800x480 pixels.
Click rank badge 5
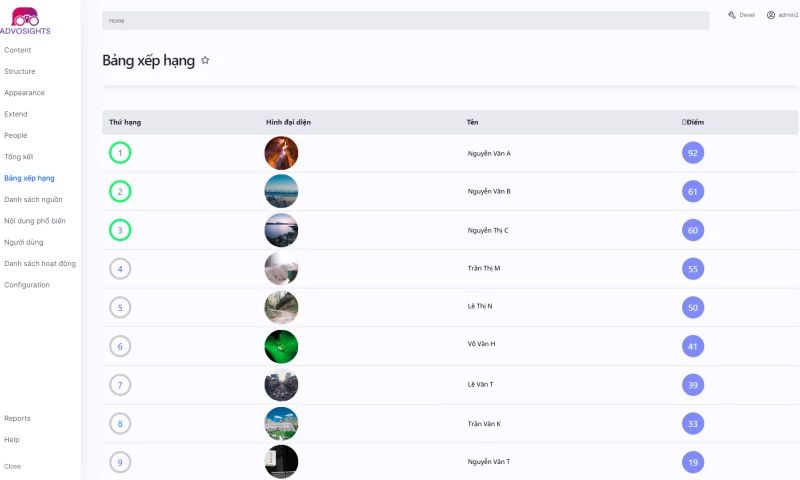click(120, 308)
